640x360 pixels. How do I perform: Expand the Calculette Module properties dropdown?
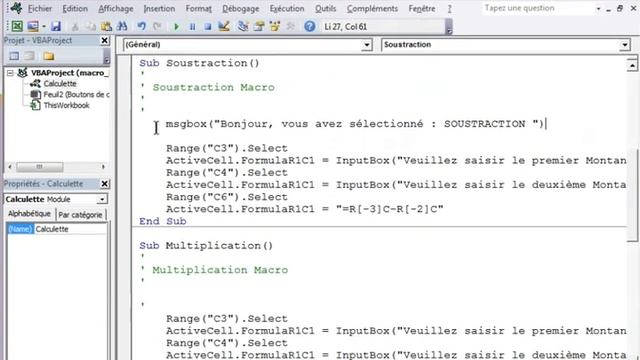[102, 199]
